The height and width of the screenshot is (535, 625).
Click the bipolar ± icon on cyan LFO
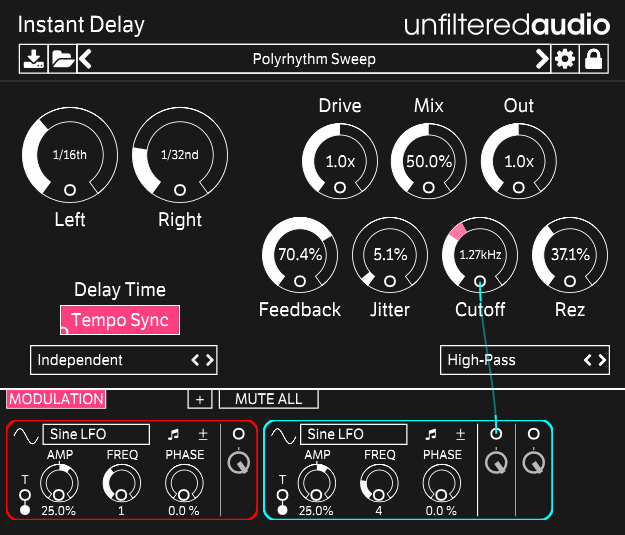pyautogui.click(x=460, y=435)
